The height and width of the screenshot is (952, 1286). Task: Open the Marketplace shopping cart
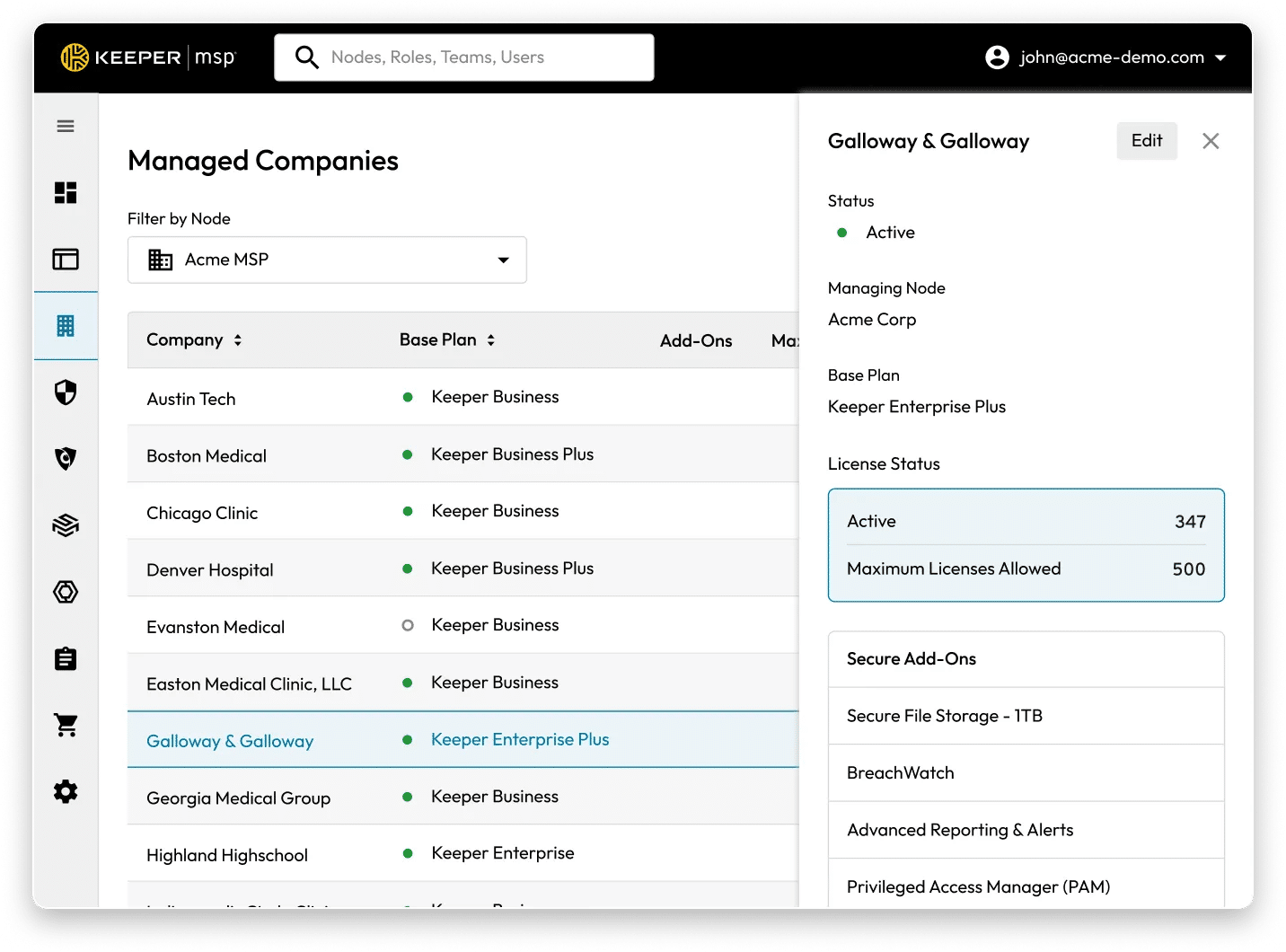[x=65, y=725]
